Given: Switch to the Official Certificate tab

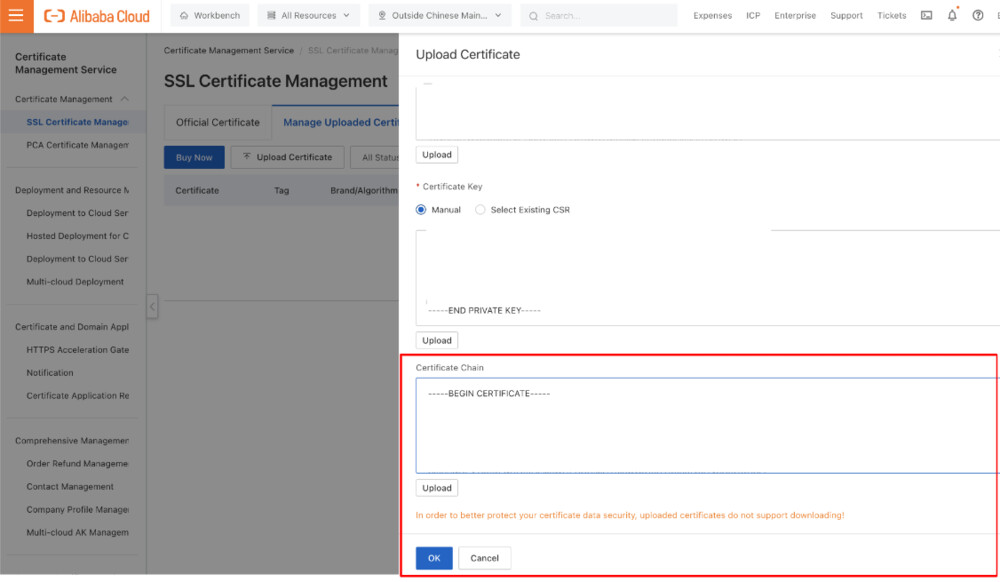Looking at the screenshot, I should 217,122.
